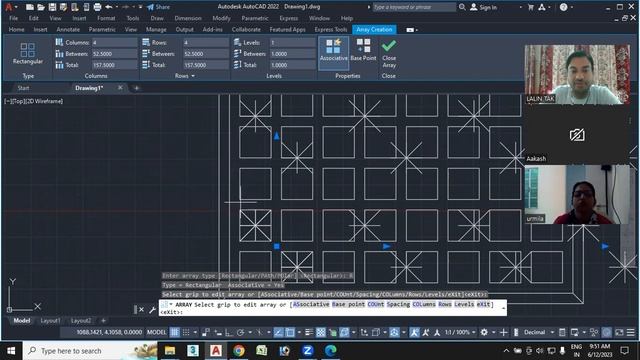The image size is (640, 360).
Task: Click the New drawing icon in Quick Access
Action: point(30,7)
